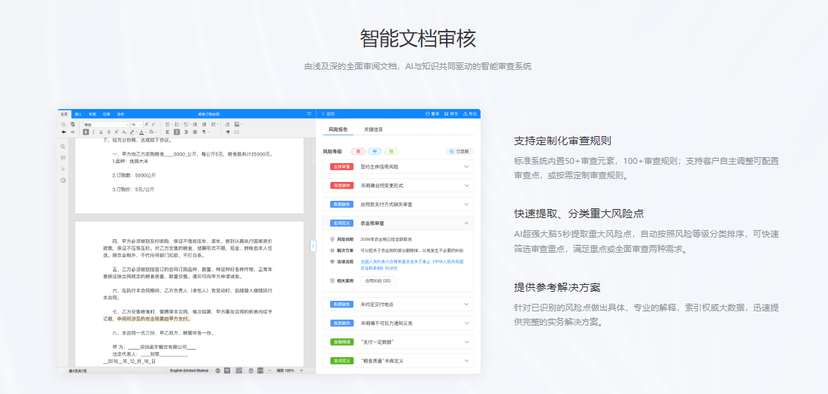Image resolution: width=828 pixels, height=394 pixels.
Task: Open the font size dropdown
Action: 137,125
